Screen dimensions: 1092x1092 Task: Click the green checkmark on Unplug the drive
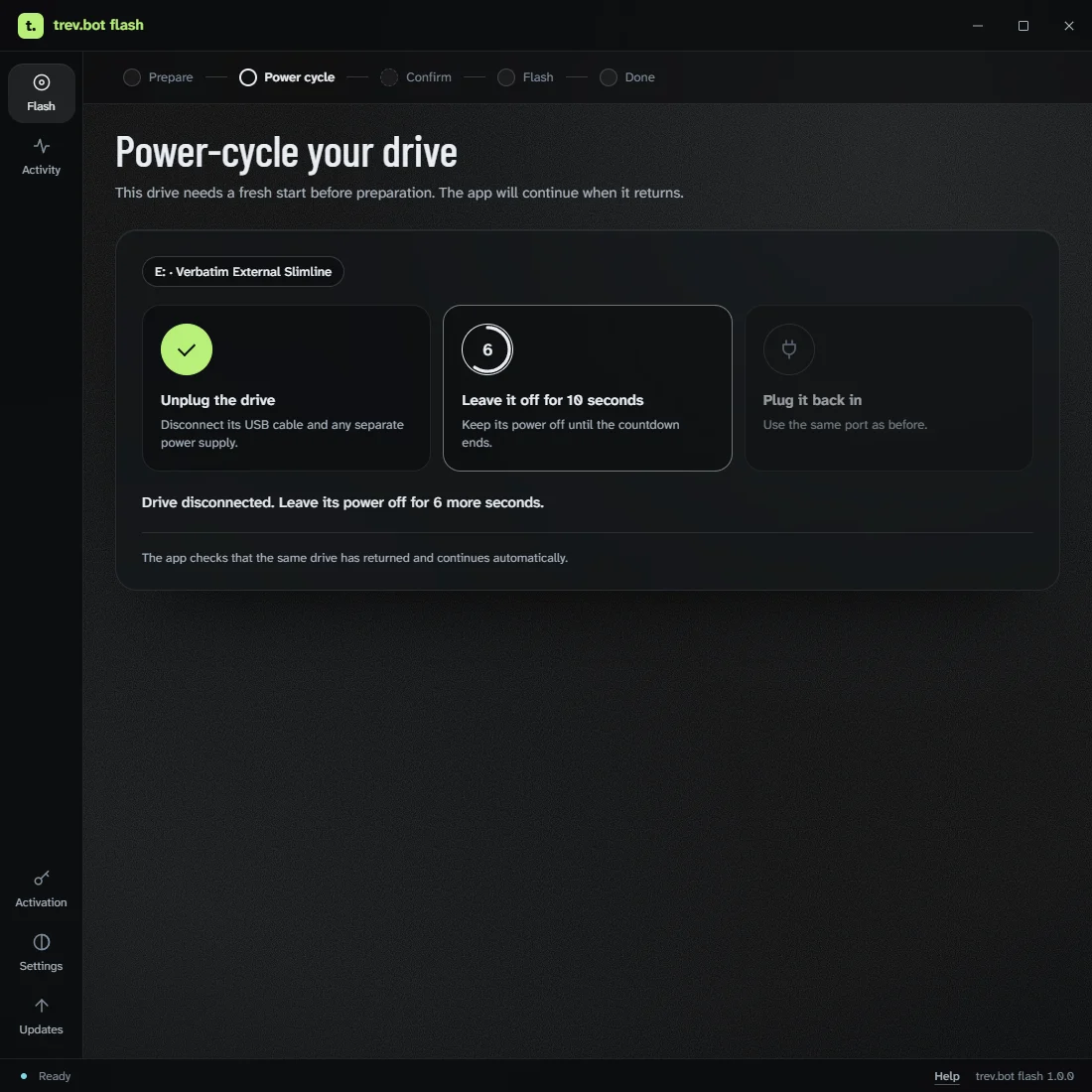tap(187, 349)
